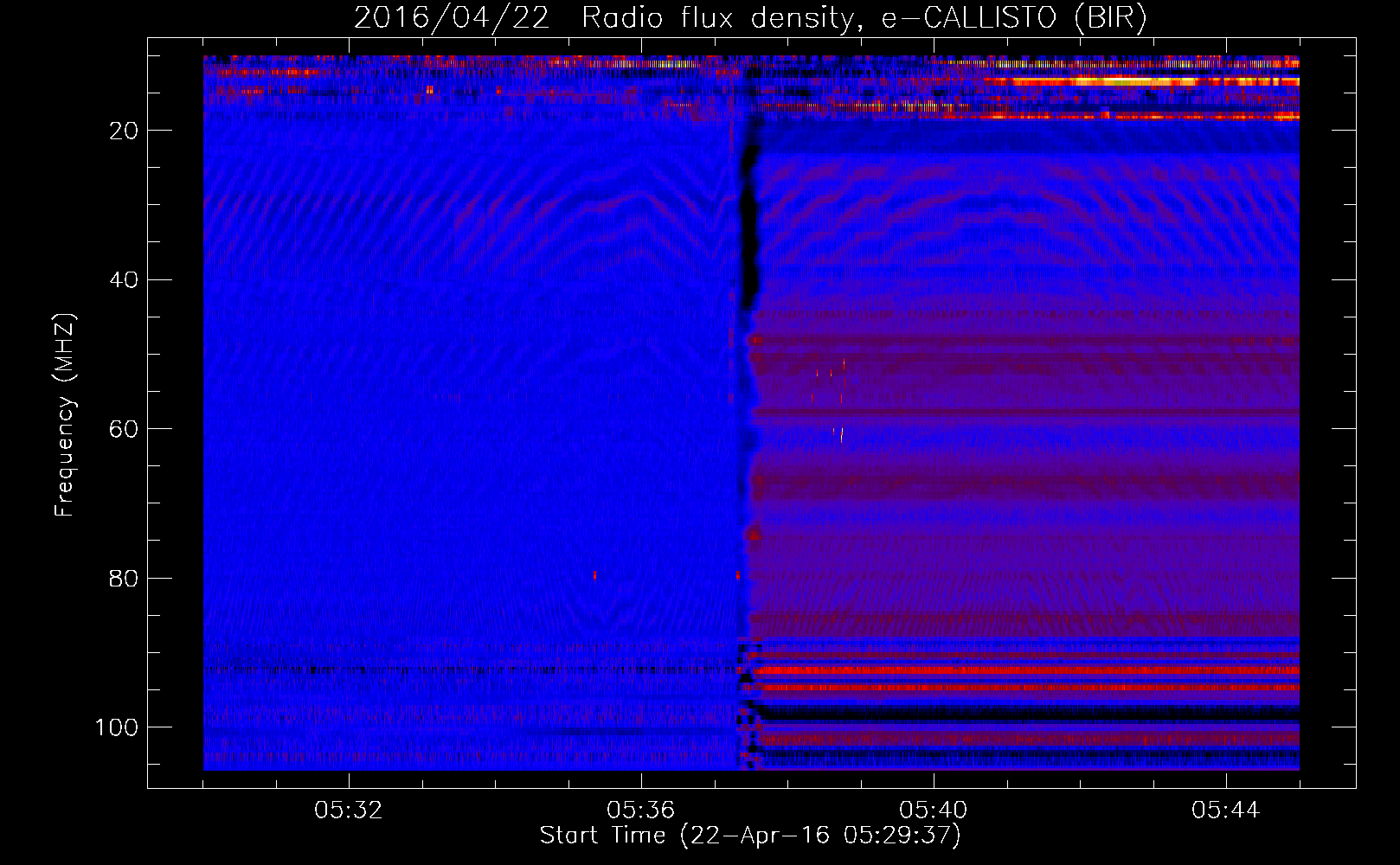Click the 05:44 time tick label

tap(1226, 811)
